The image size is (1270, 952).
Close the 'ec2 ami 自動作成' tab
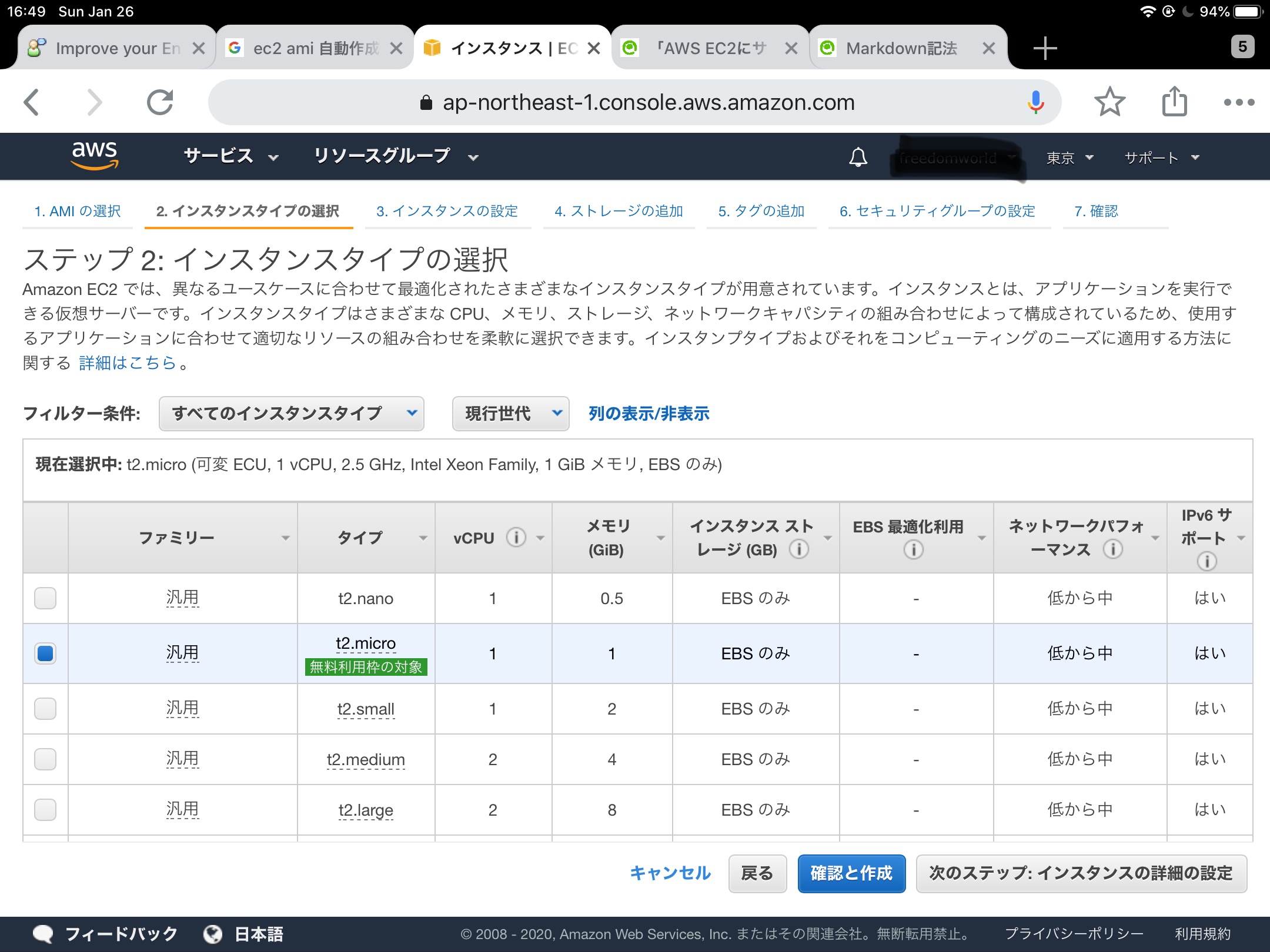click(x=396, y=48)
